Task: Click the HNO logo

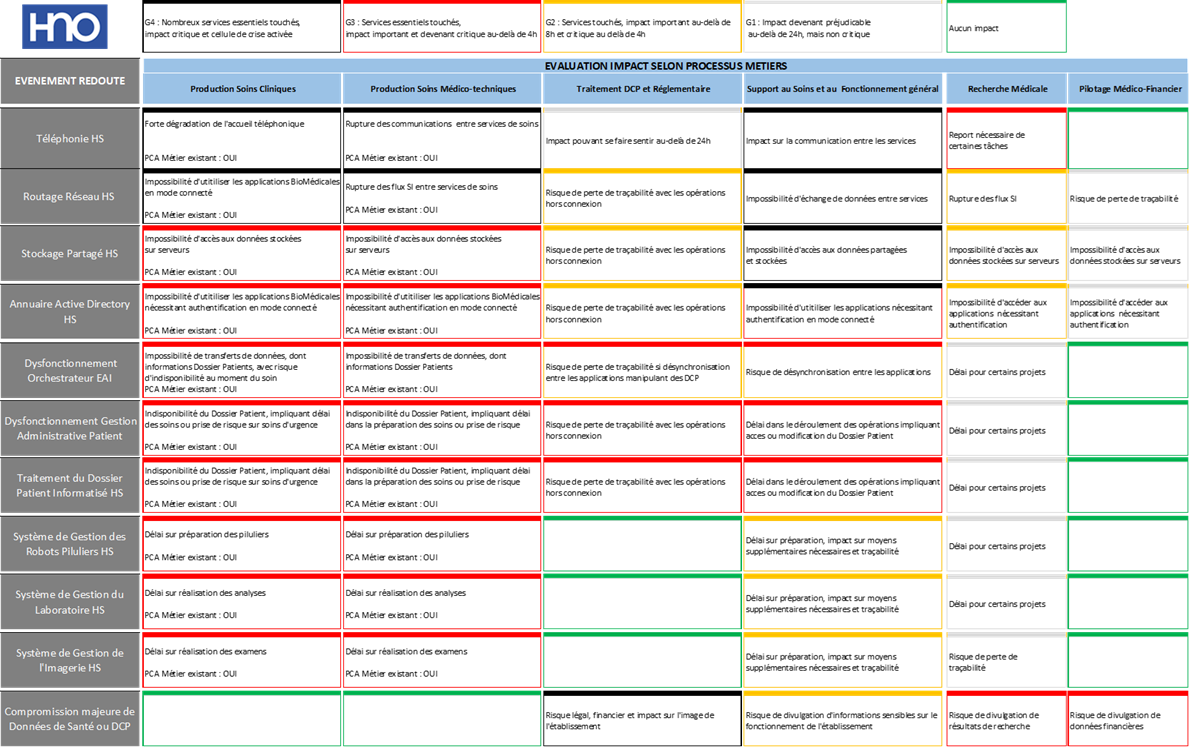Action: pyautogui.click(x=65, y=27)
